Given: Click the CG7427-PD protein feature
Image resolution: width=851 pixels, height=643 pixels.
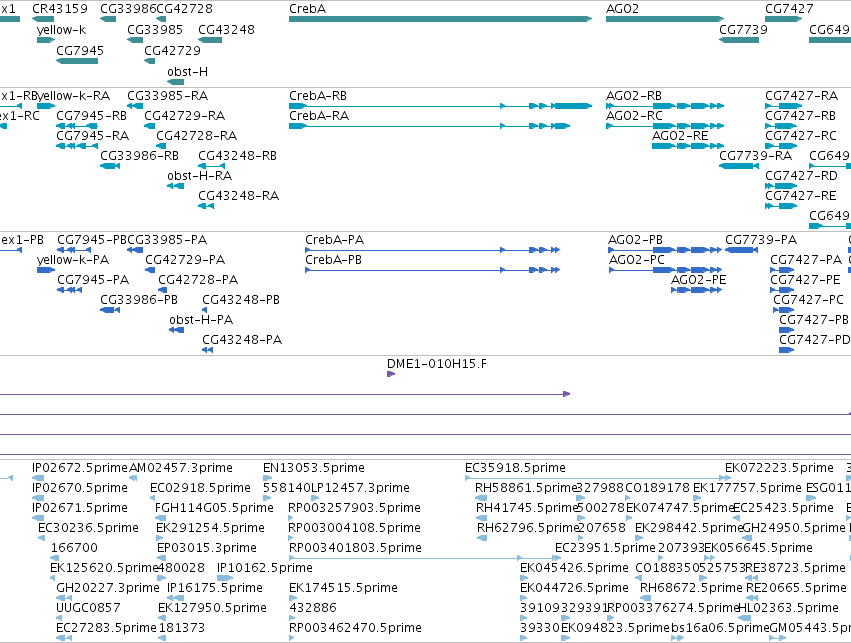Looking at the screenshot, I should pyautogui.click(x=786, y=350).
